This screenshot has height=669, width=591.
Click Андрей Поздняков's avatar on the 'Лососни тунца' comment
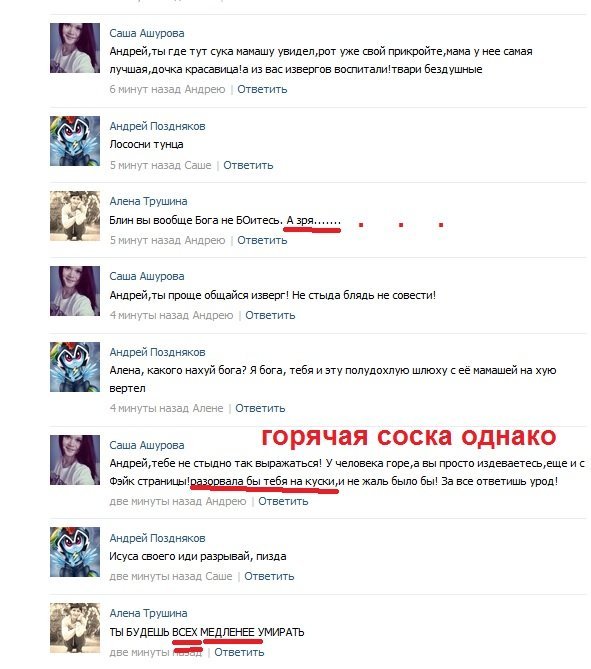pyautogui.click(x=75, y=141)
